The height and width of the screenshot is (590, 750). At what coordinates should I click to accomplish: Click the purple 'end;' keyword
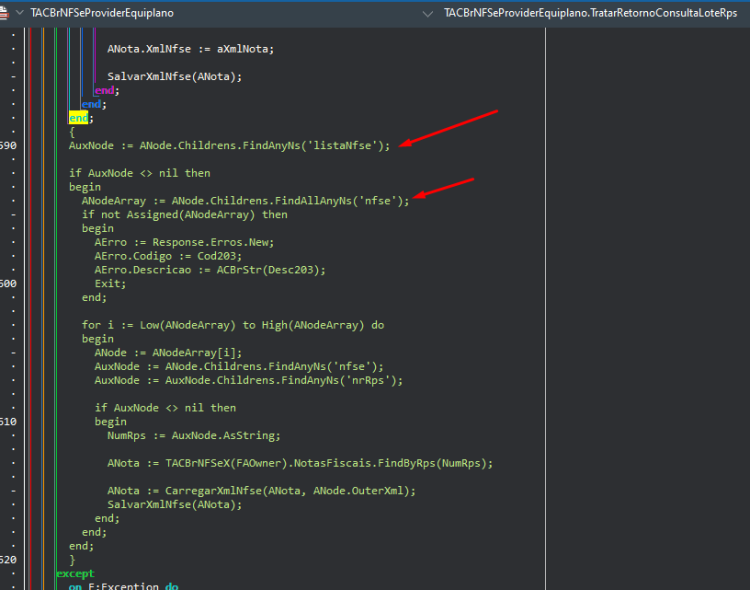(x=107, y=90)
